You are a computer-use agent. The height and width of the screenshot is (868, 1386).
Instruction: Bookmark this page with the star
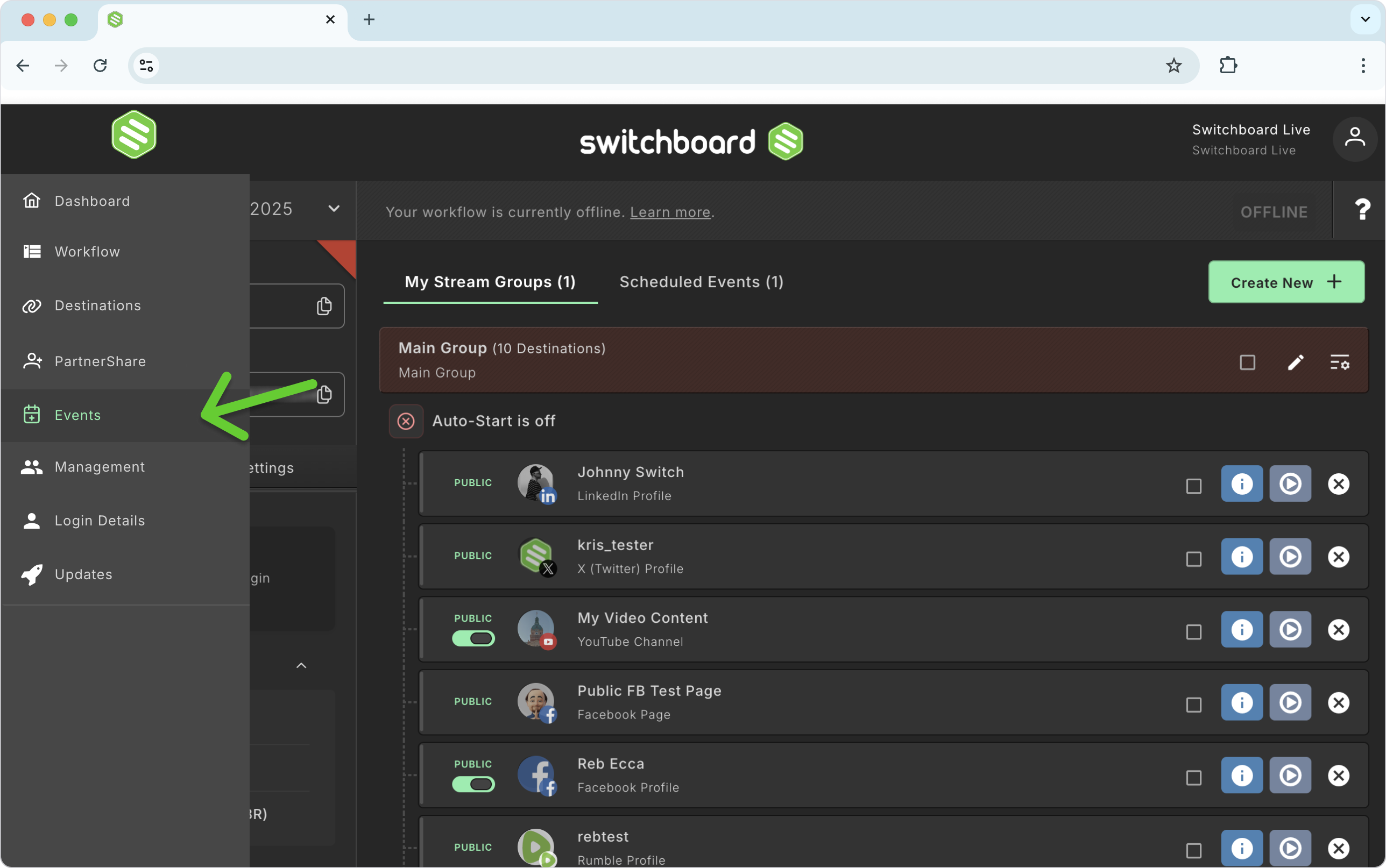1173,66
